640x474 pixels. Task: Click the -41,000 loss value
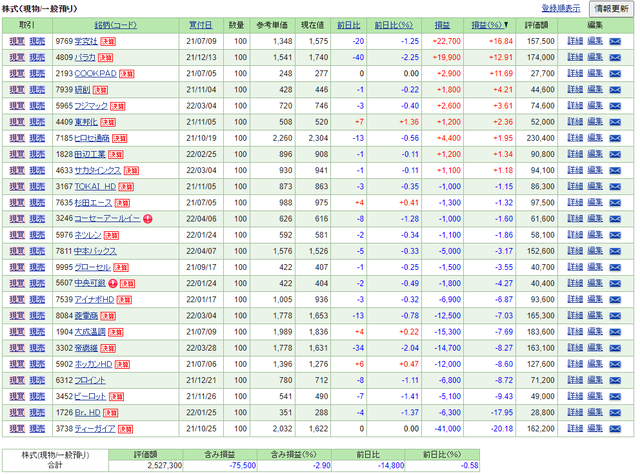[x=447, y=429]
